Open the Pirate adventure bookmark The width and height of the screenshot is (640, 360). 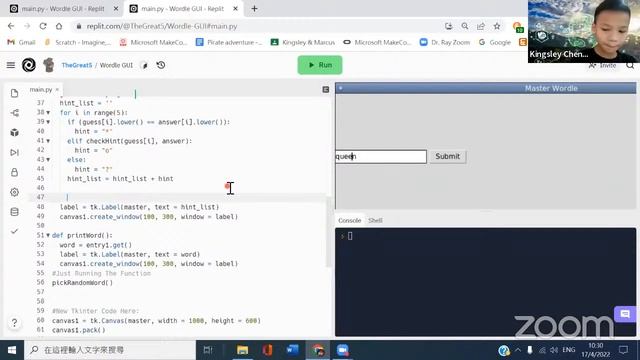[x=229, y=42]
